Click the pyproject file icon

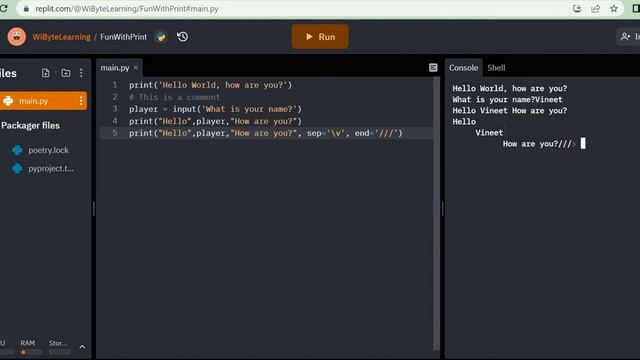(x=17, y=169)
